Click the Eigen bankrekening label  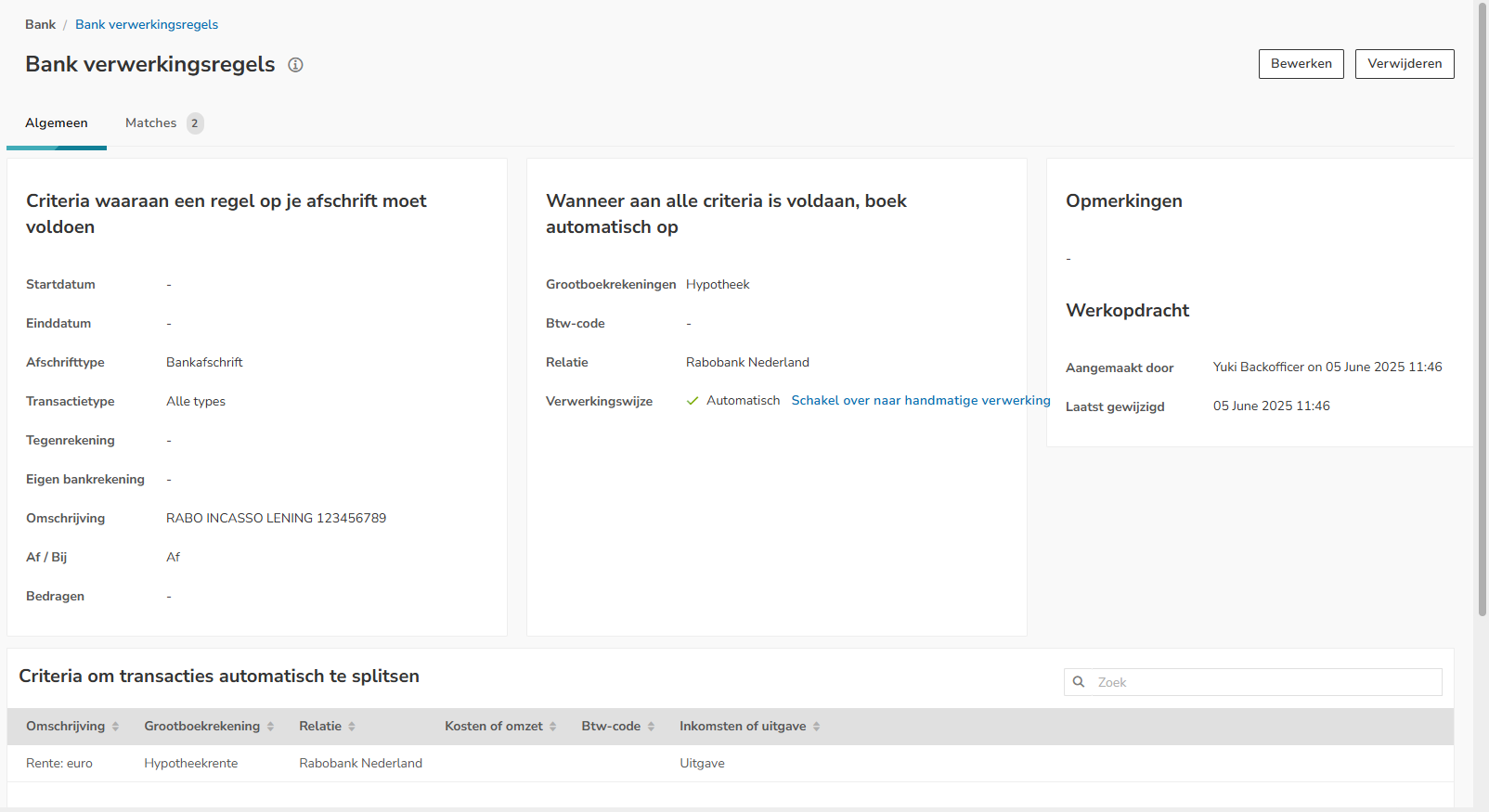[85, 480]
